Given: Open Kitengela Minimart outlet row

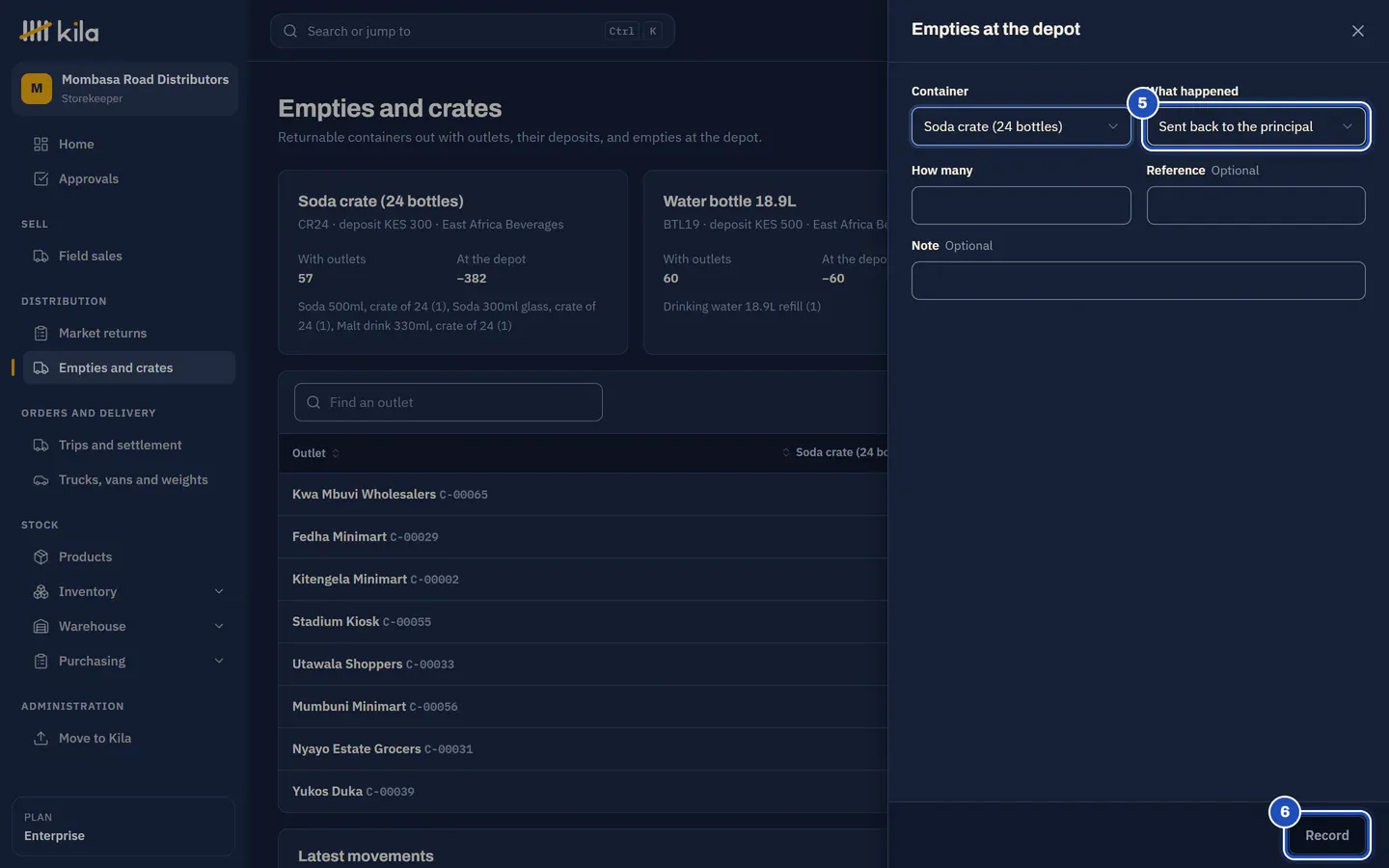Looking at the screenshot, I should 583,579.
